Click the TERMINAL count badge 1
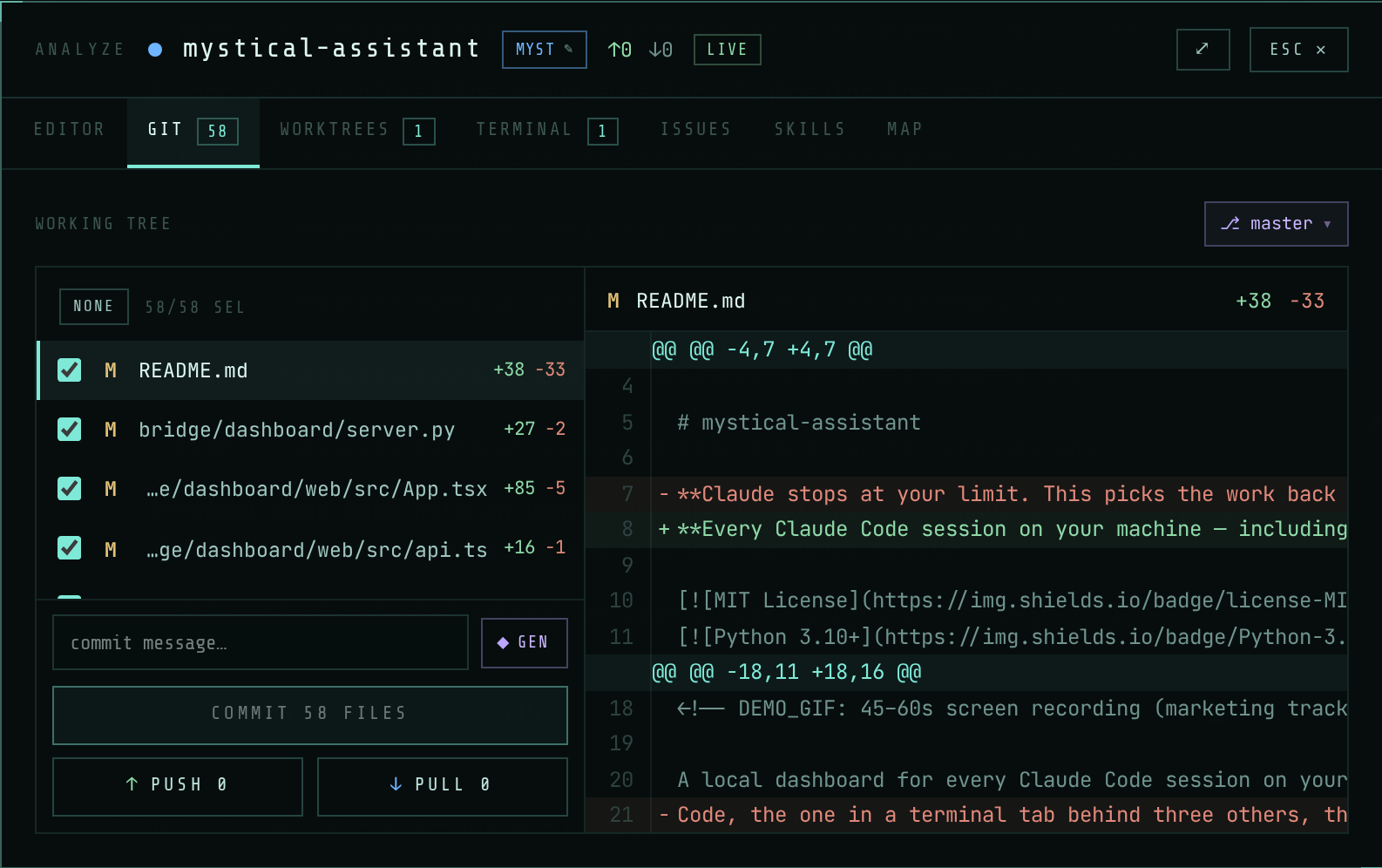 click(x=603, y=132)
